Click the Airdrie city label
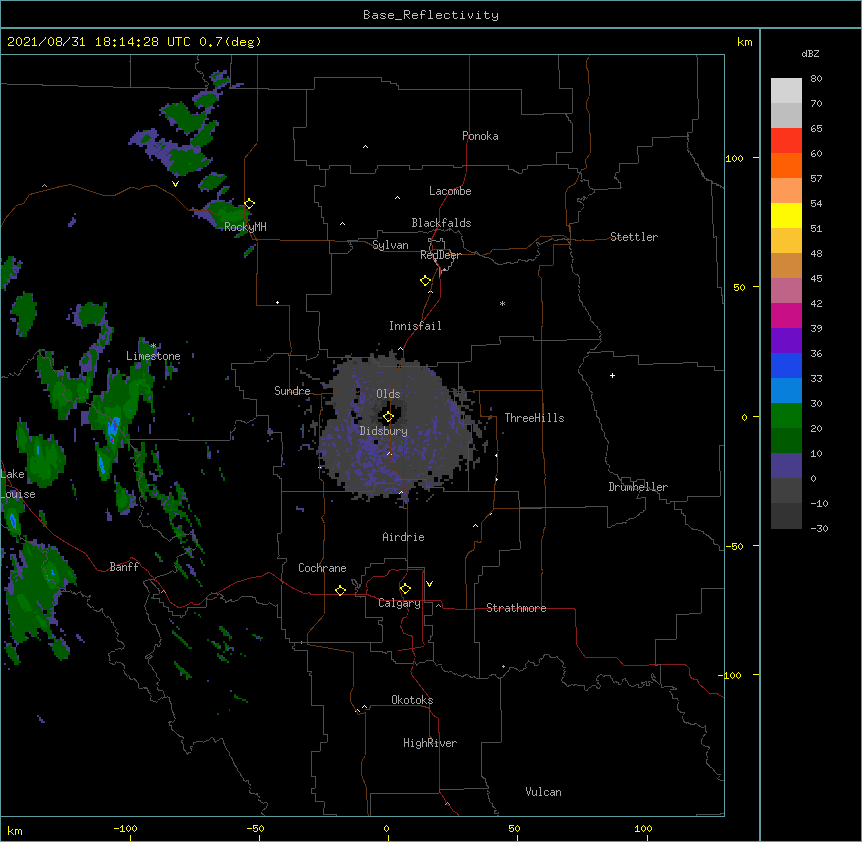862x842 pixels. [x=404, y=537]
